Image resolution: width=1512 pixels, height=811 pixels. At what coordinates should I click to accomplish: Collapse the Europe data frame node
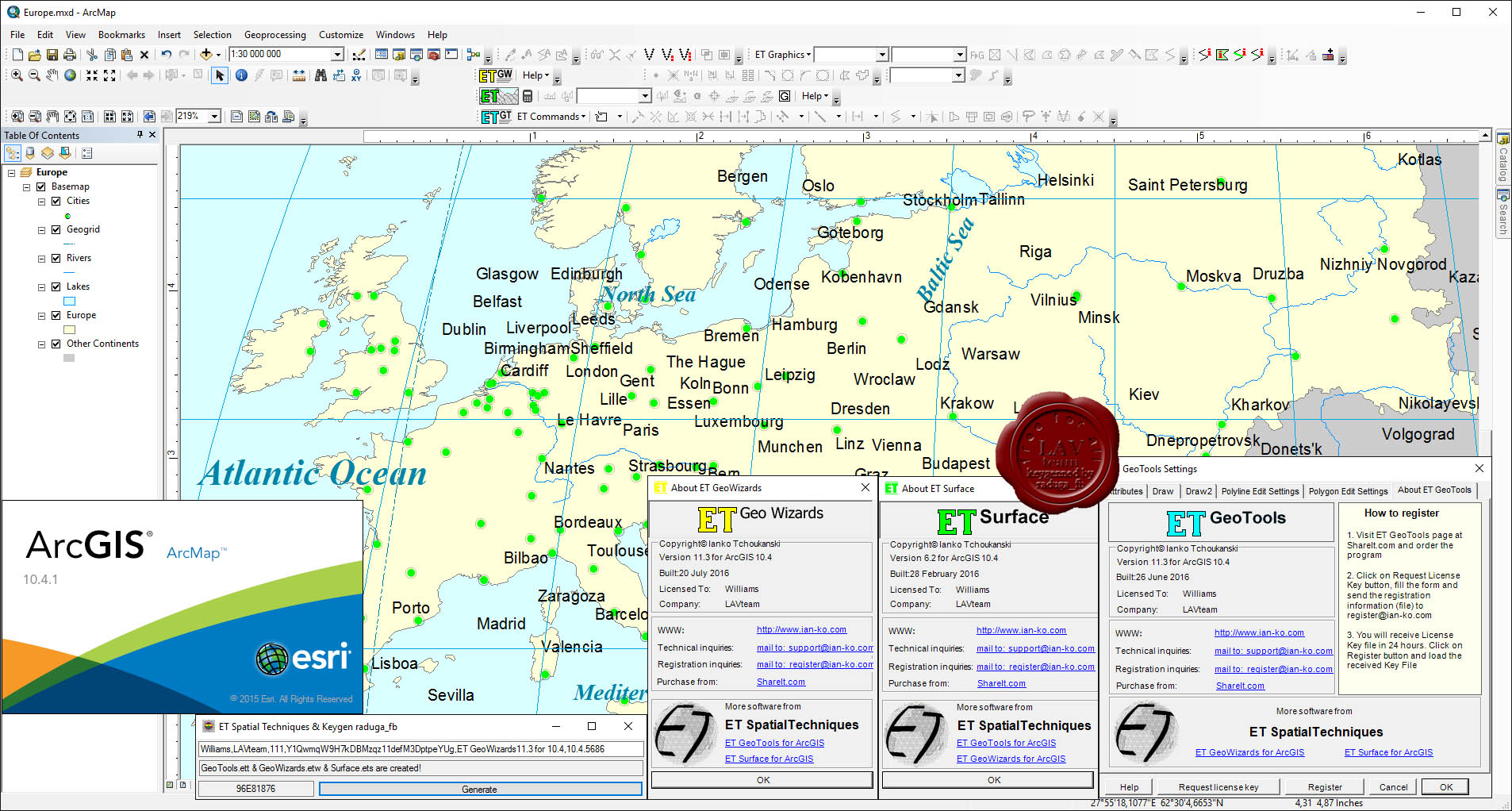(11, 173)
